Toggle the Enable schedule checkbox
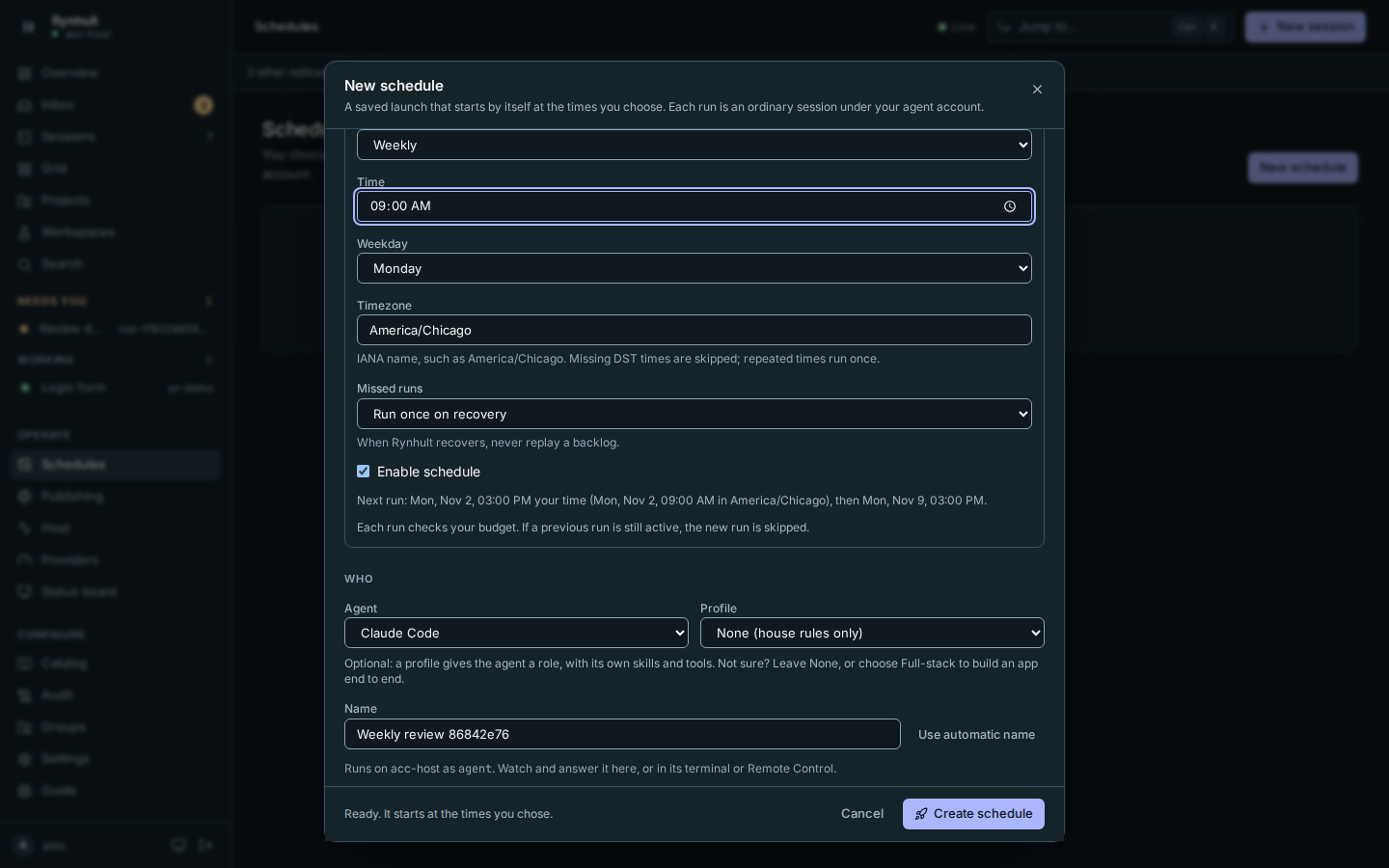Image resolution: width=1389 pixels, height=868 pixels. [x=364, y=472]
